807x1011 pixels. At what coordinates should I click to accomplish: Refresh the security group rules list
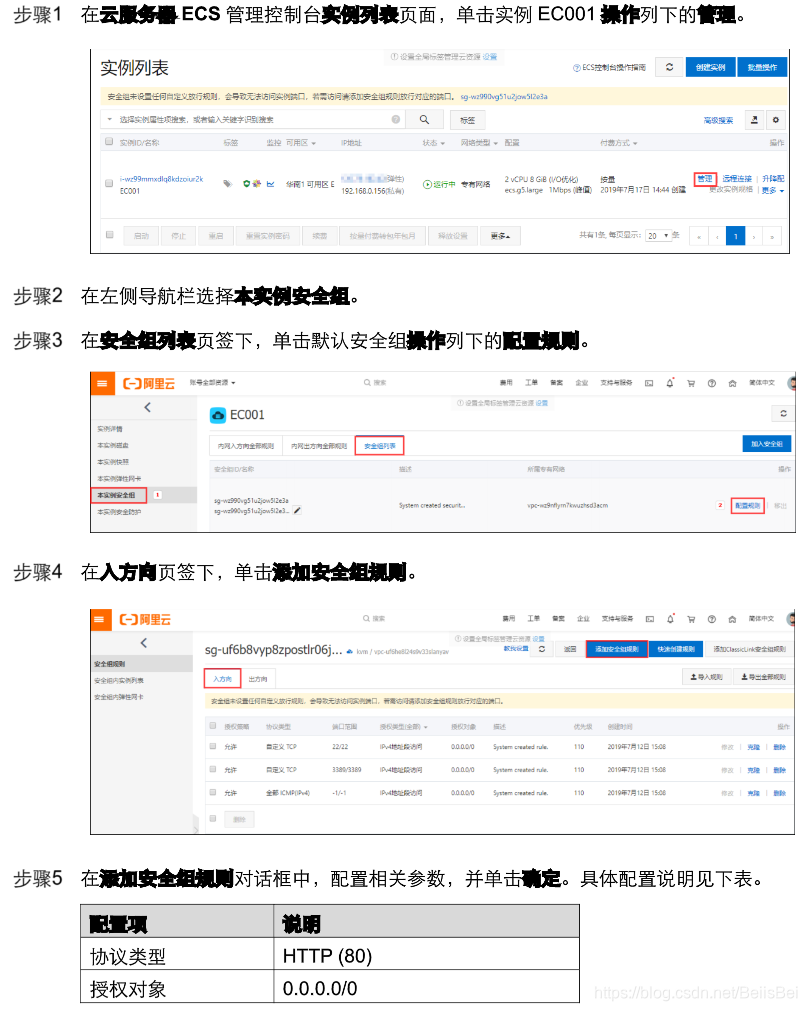click(x=542, y=649)
